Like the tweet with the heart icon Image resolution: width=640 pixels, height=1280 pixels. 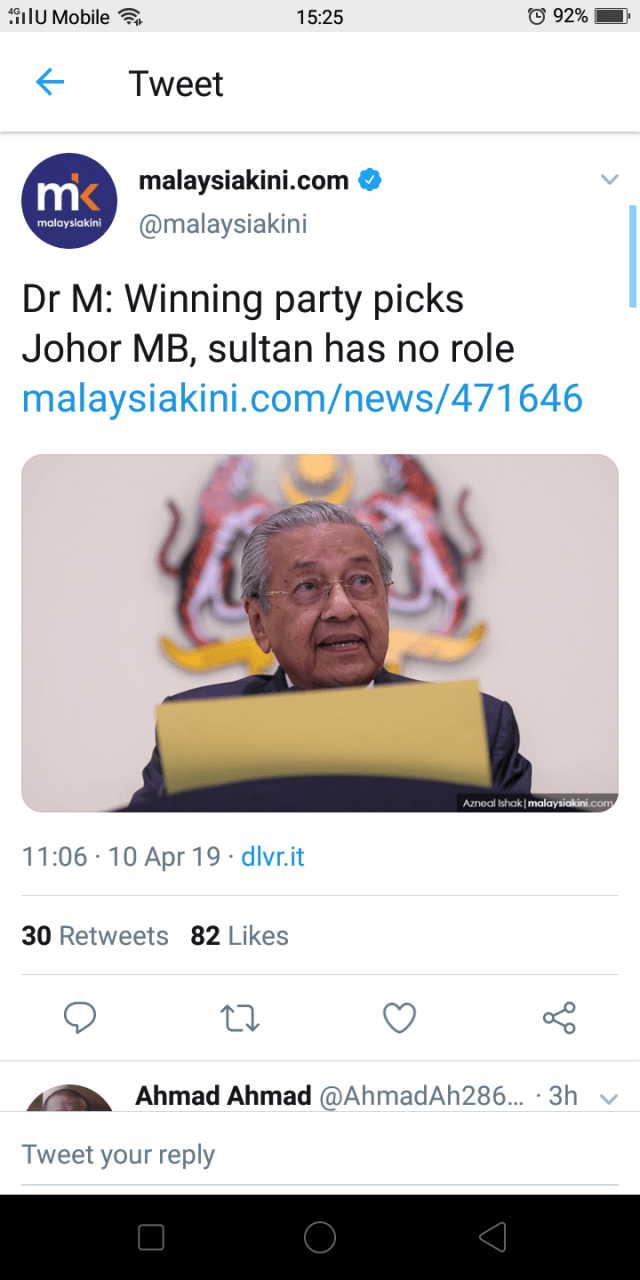tap(399, 1018)
